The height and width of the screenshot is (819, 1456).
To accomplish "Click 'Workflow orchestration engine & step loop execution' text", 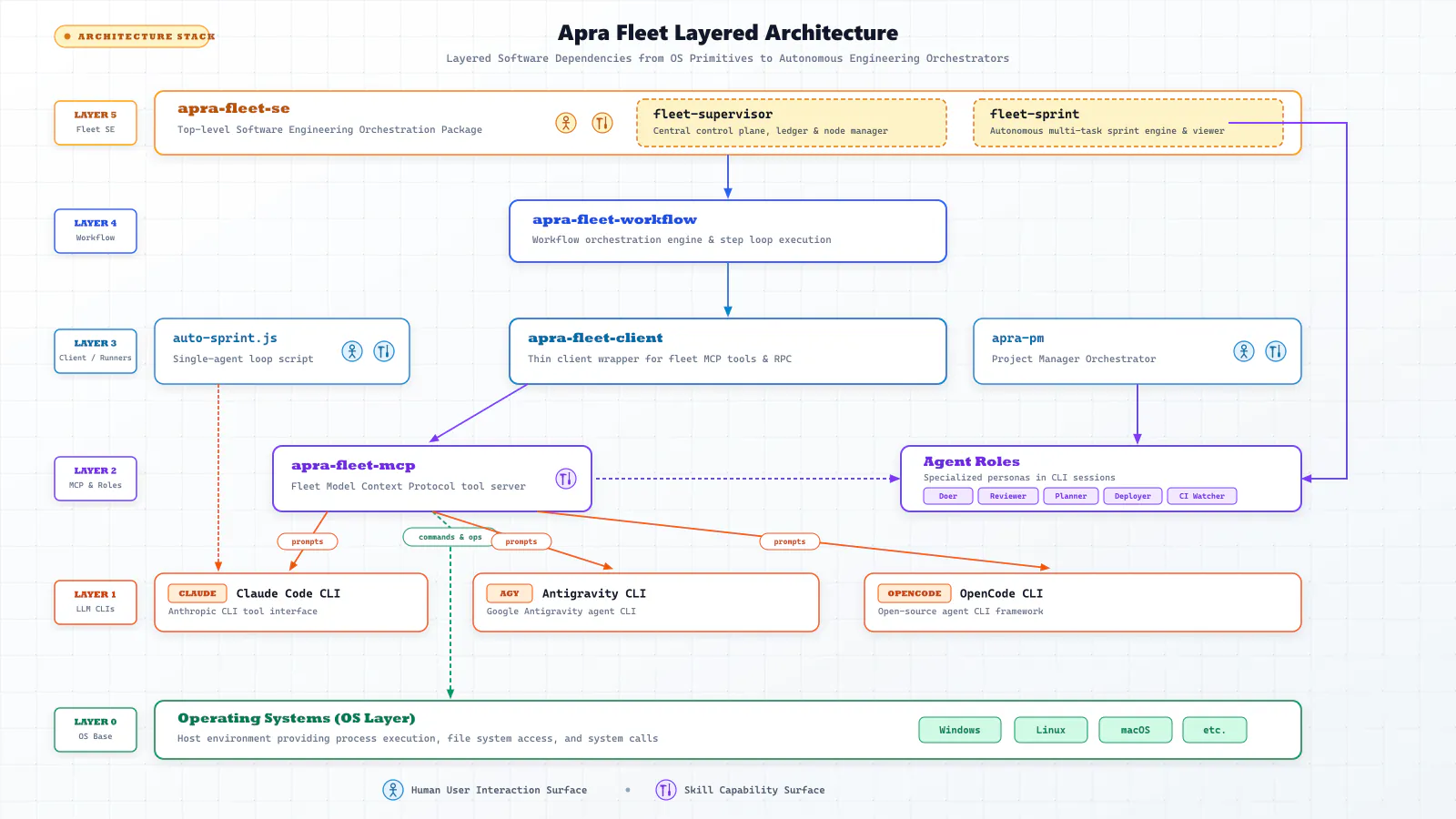I will pos(682,240).
